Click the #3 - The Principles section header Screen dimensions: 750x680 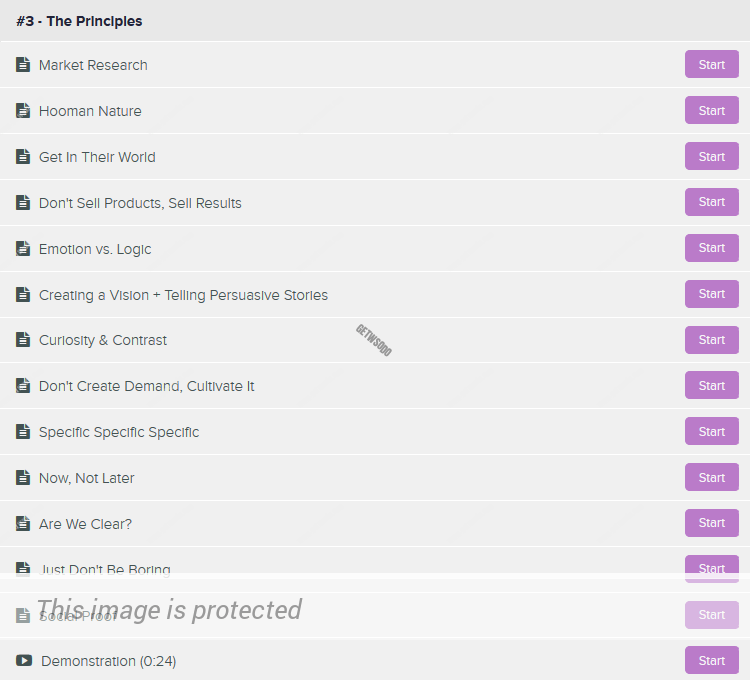[x=79, y=21]
